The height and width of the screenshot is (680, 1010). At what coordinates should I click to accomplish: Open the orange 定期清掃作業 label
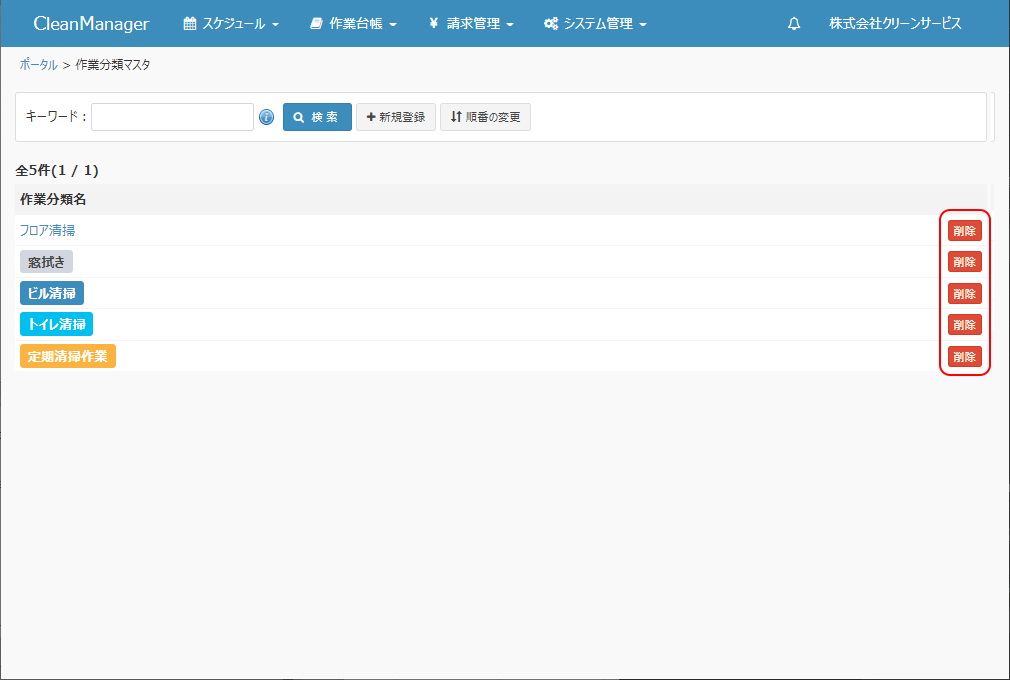[x=68, y=356]
